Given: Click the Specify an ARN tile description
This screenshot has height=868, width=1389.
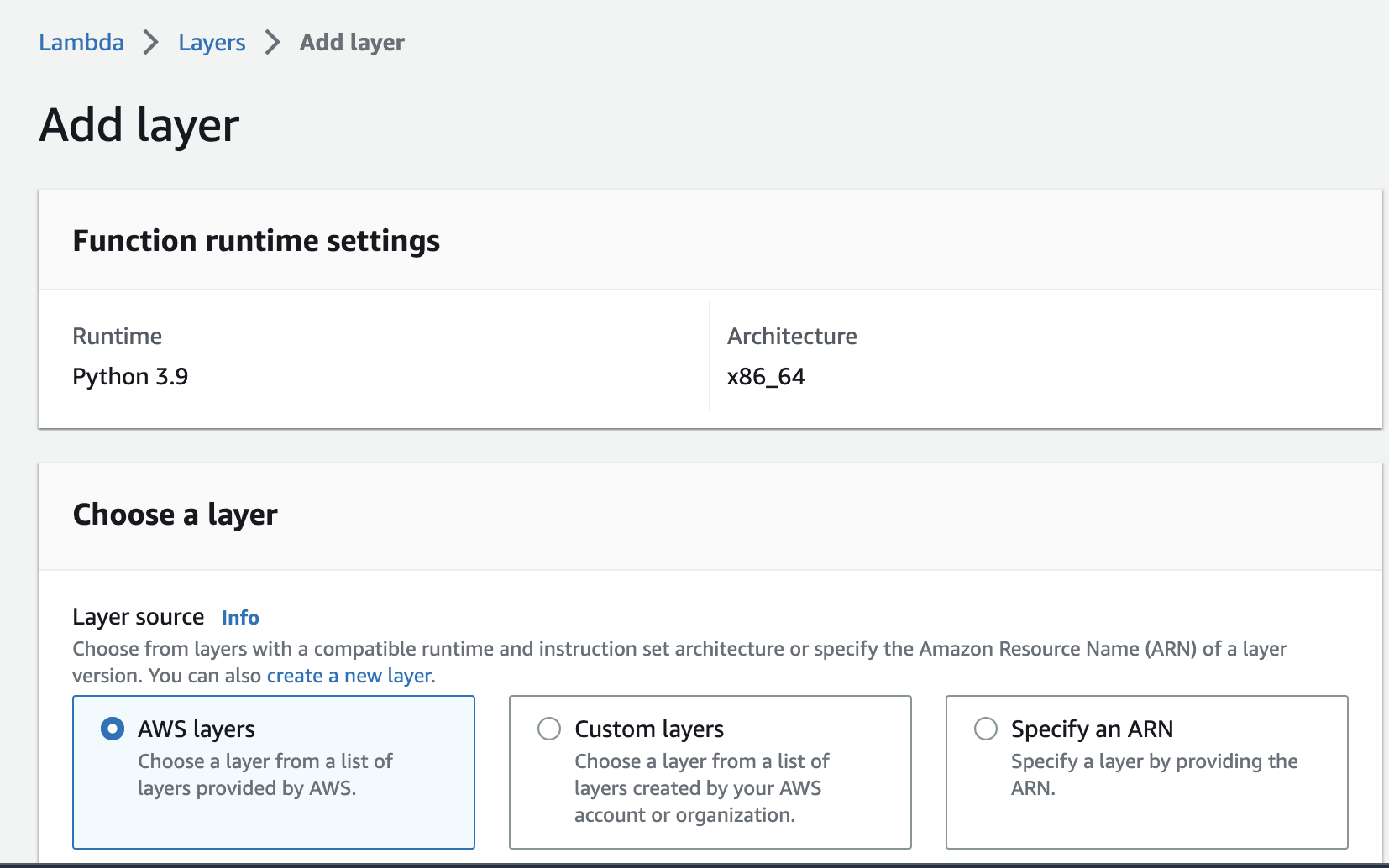Looking at the screenshot, I should pos(1154,775).
